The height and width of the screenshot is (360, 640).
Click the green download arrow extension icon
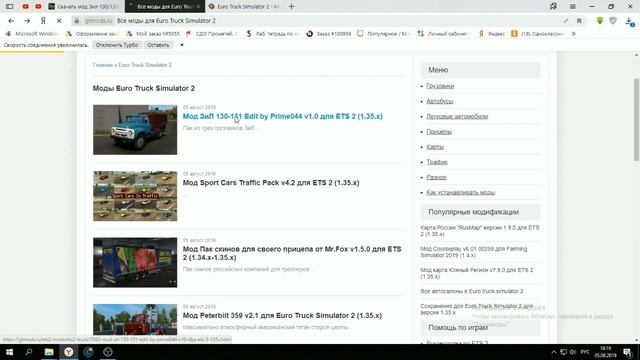600,20
